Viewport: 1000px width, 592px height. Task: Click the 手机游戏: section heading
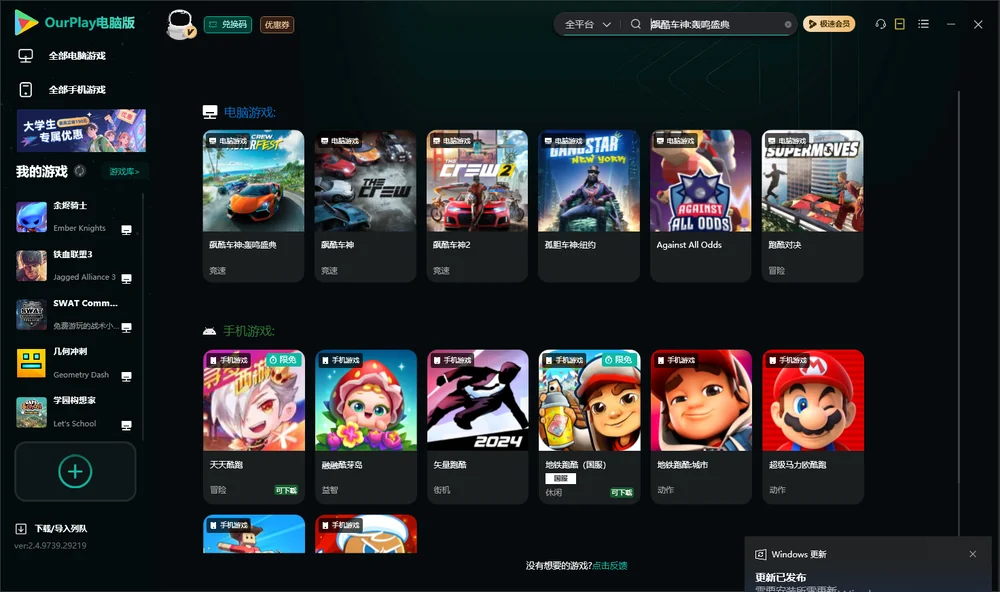[x=249, y=331]
